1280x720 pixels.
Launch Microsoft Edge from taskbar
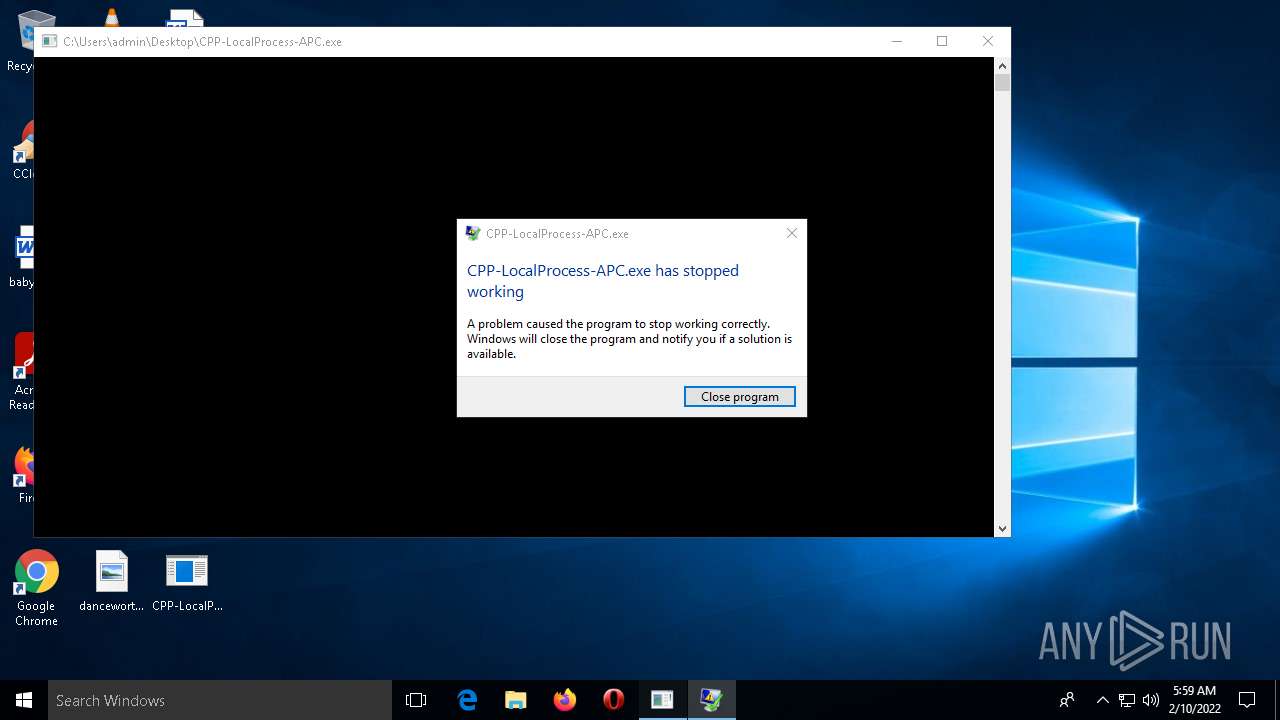(467, 700)
